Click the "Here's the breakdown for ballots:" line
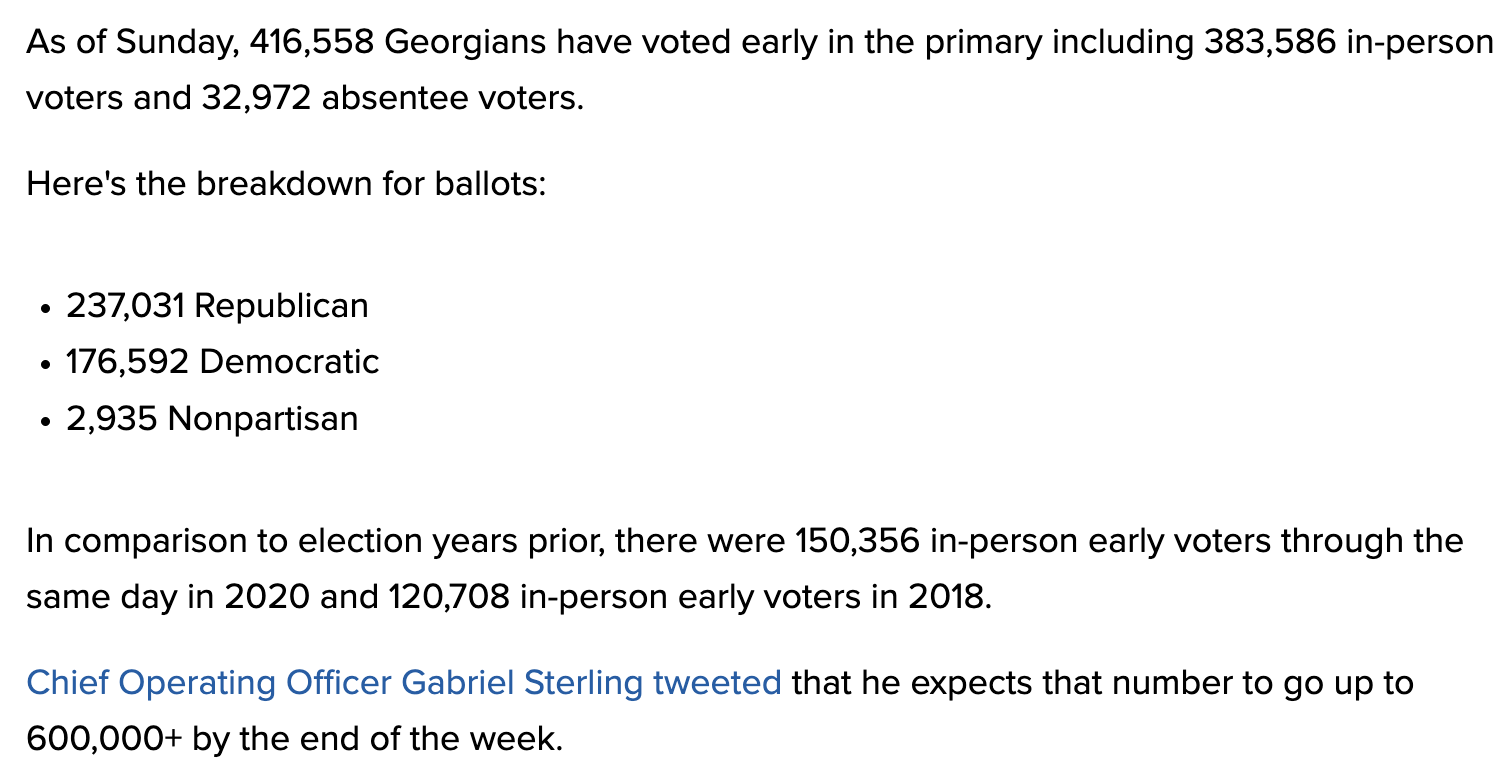1510x772 pixels. [287, 184]
